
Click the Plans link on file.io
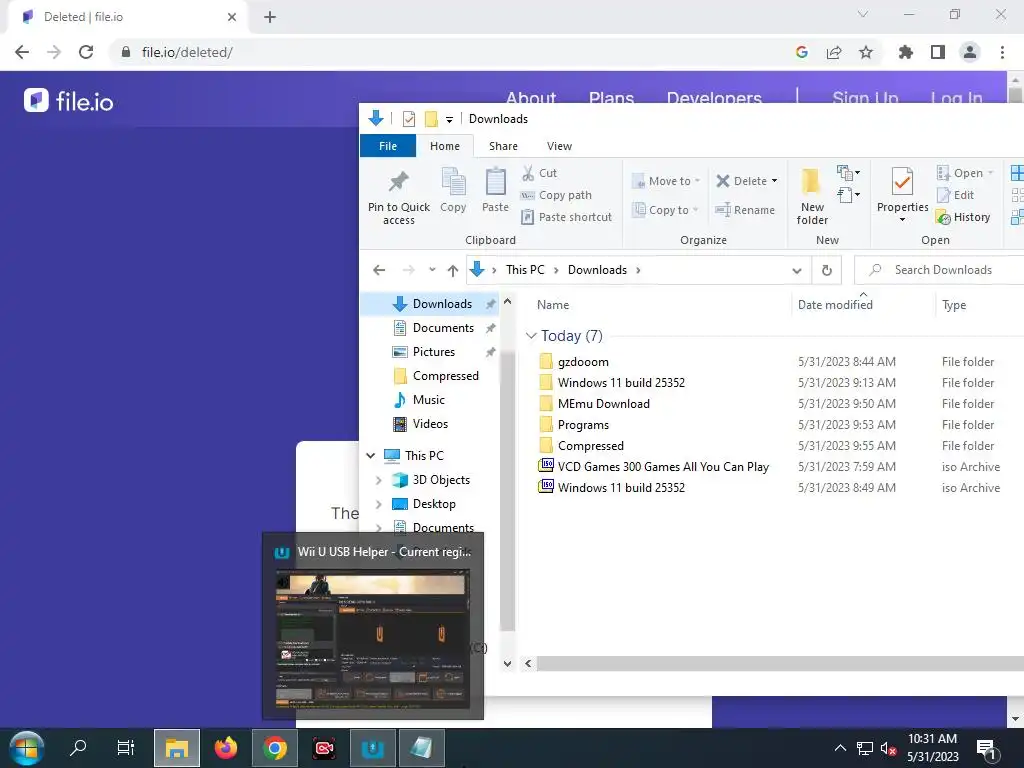(611, 99)
